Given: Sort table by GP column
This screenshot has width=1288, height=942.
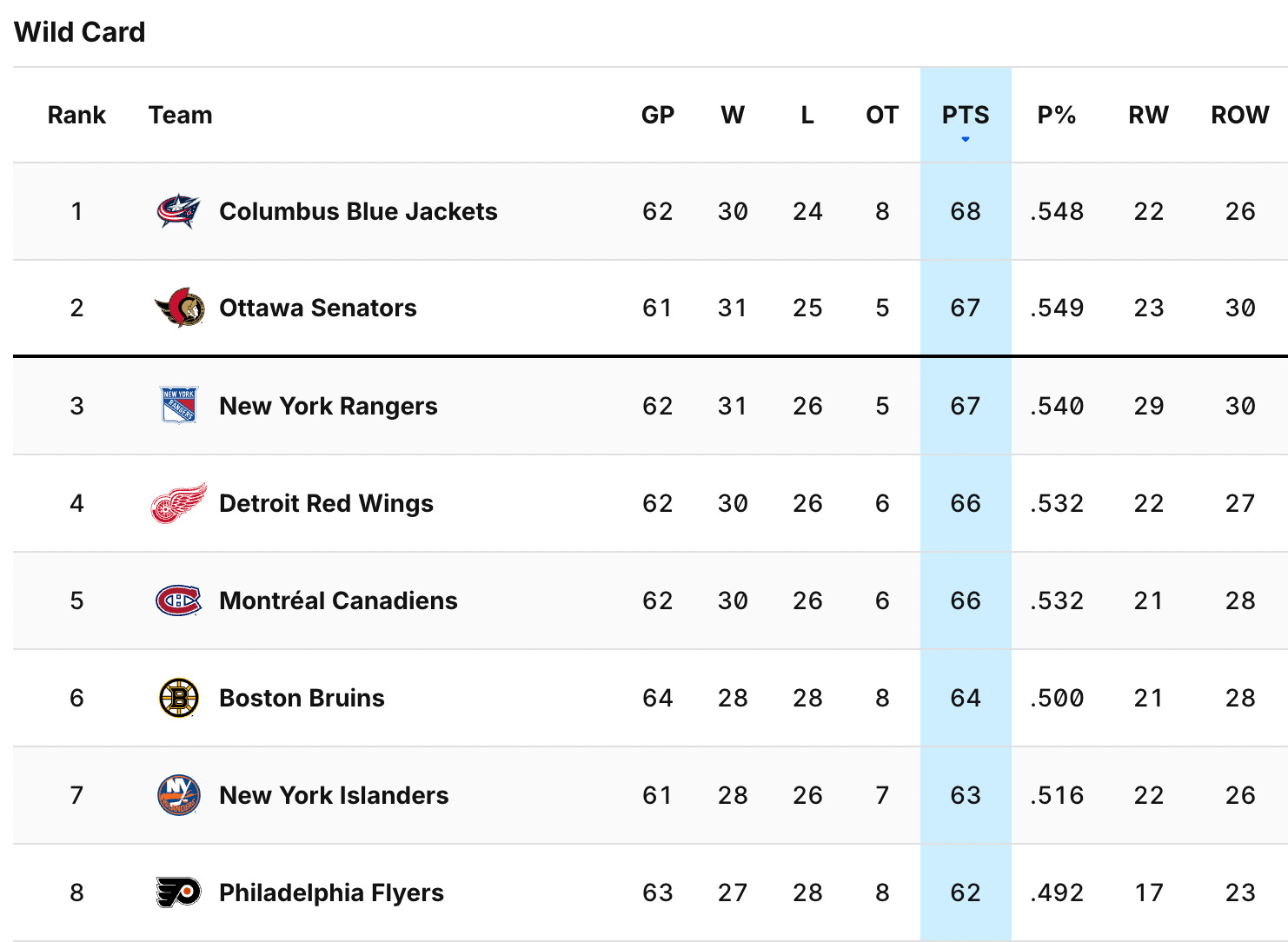Looking at the screenshot, I should [x=658, y=116].
